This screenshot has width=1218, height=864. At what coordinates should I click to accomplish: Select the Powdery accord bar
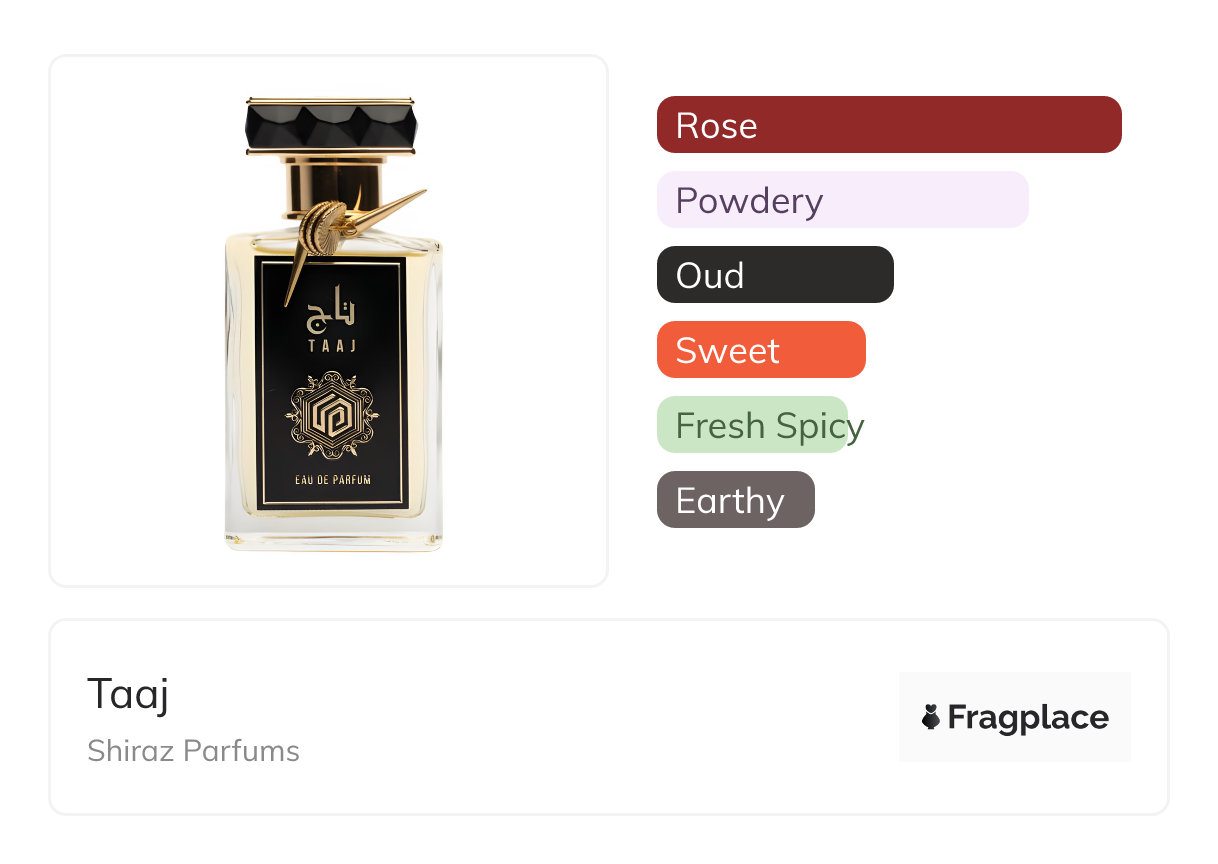tap(842, 200)
